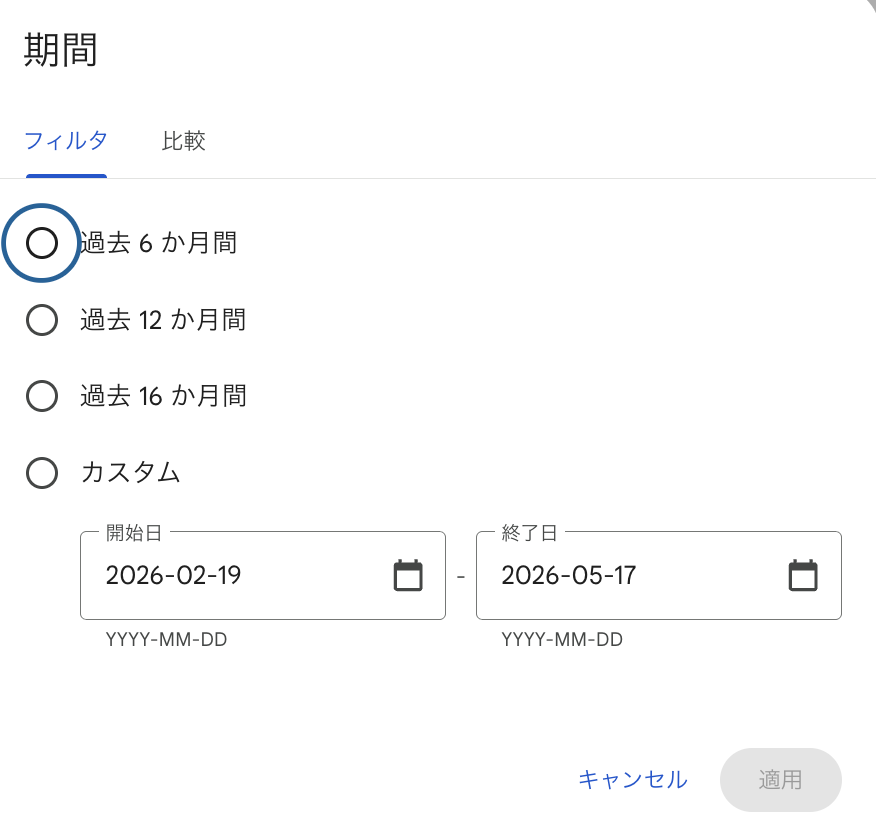Focus the 終了日 date field 2026-05-17
The width and height of the screenshot is (876, 824).
659,575
